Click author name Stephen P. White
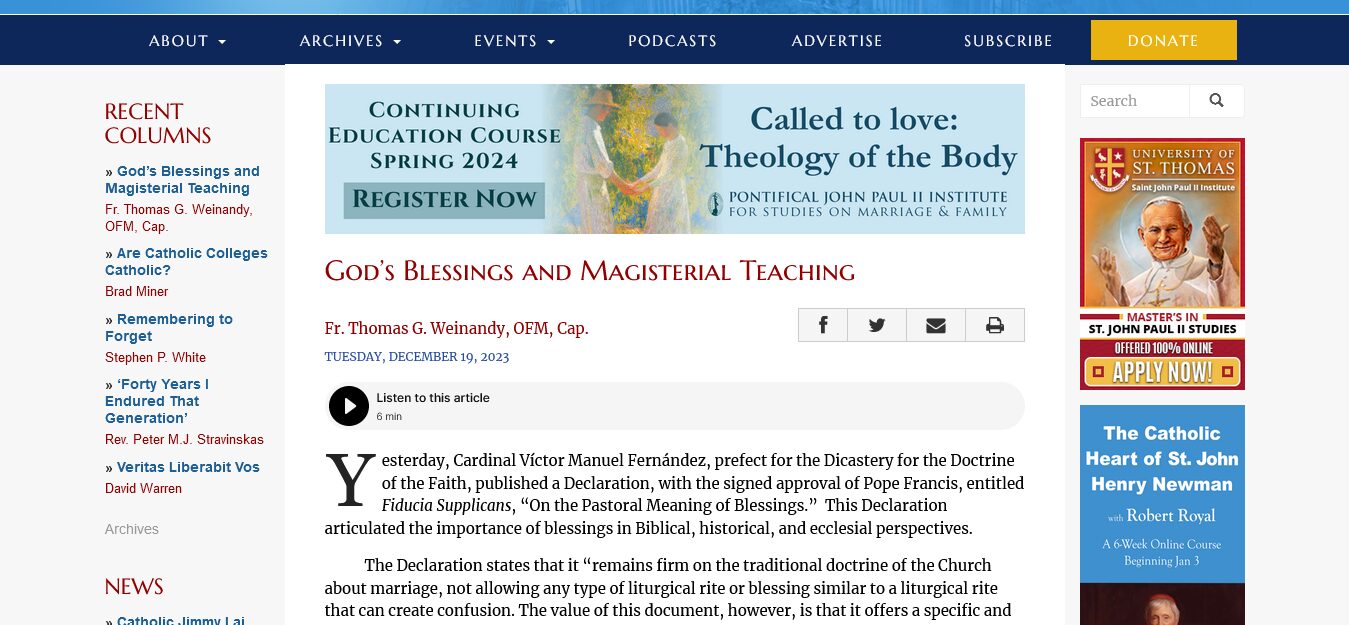The height and width of the screenshot is (625, 1349). [x=155, y=358]
